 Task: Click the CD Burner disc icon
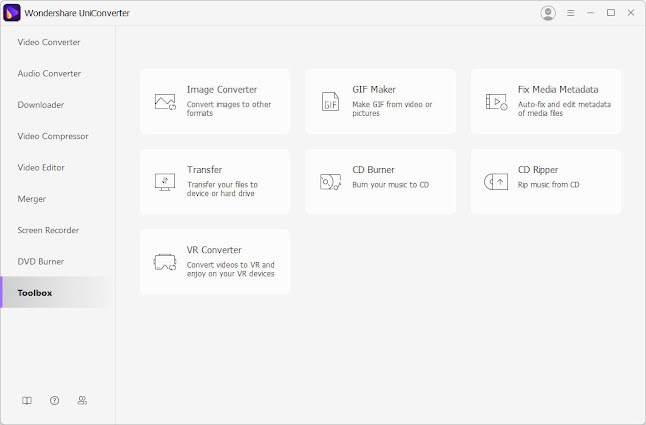(x=330, y=182)
